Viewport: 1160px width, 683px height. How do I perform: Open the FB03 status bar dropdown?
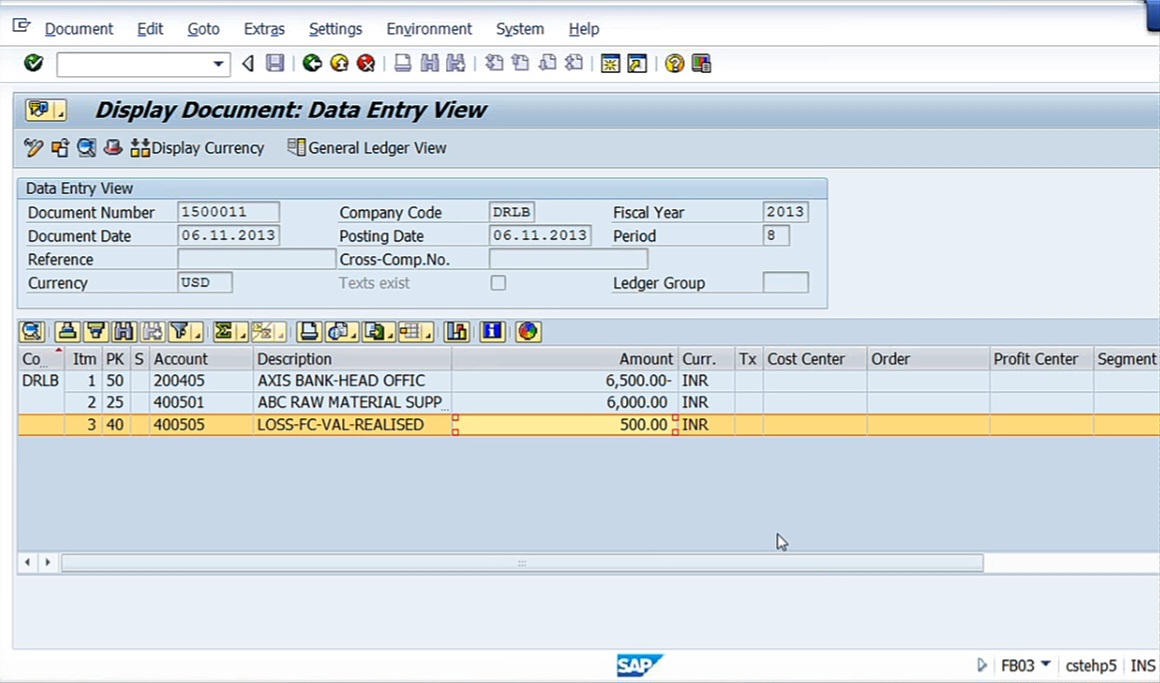[1045, 665]
